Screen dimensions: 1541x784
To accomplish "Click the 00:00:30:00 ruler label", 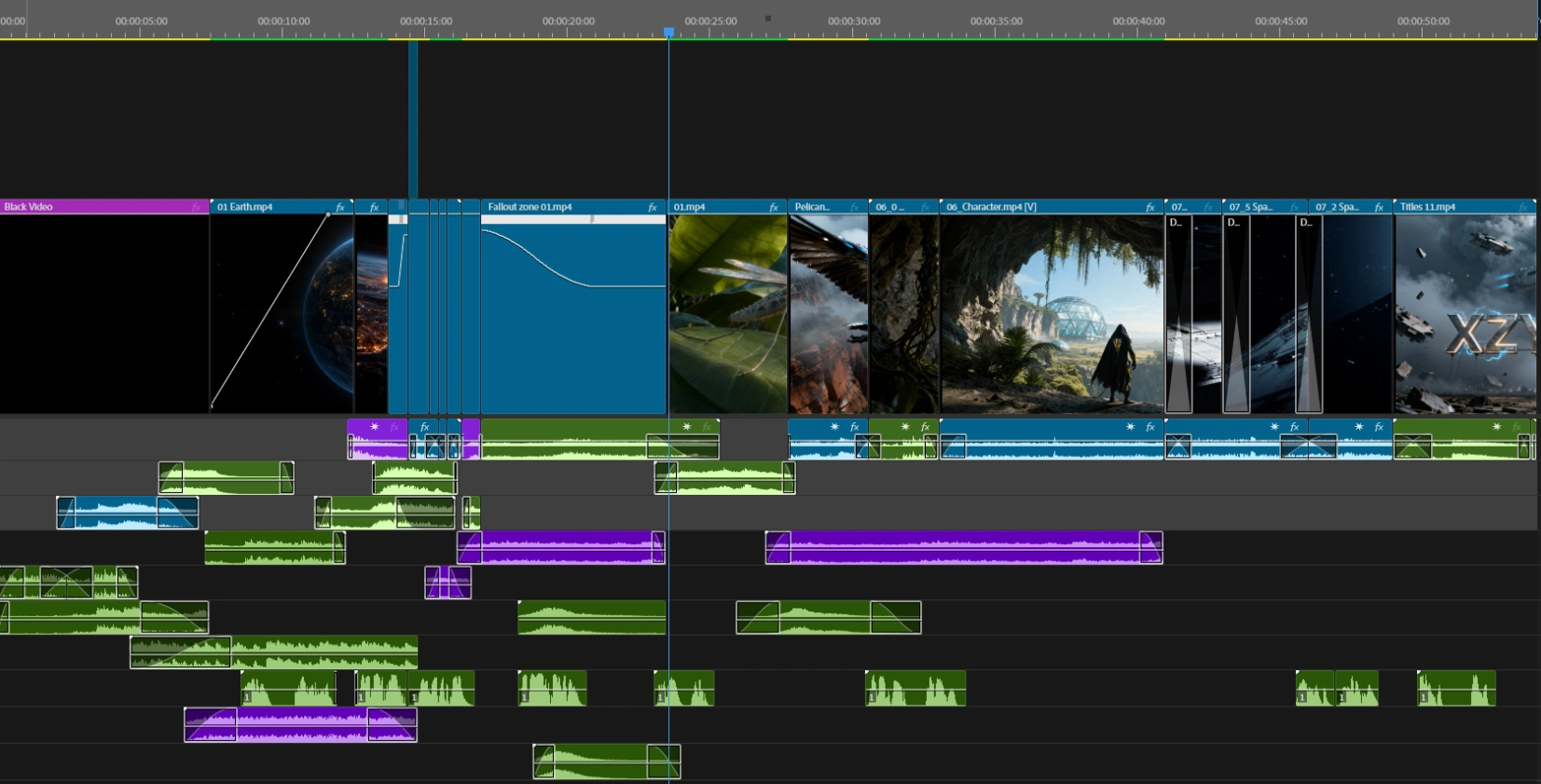I will (854, 21).
